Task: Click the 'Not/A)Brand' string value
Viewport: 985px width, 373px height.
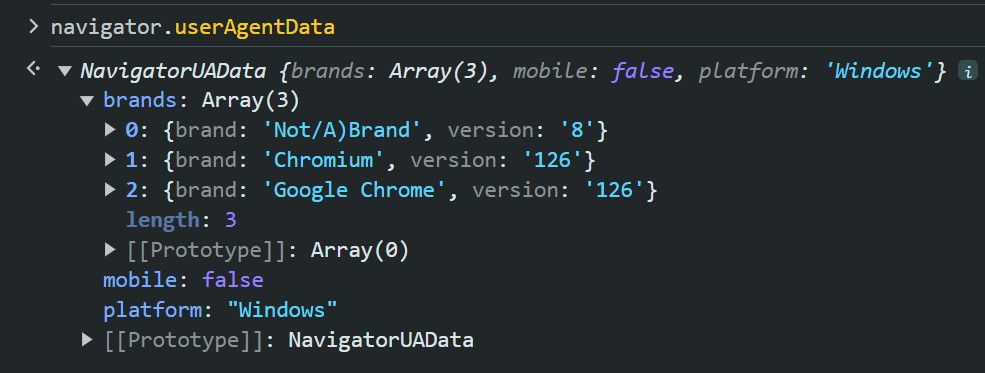Action: [341, 131]
